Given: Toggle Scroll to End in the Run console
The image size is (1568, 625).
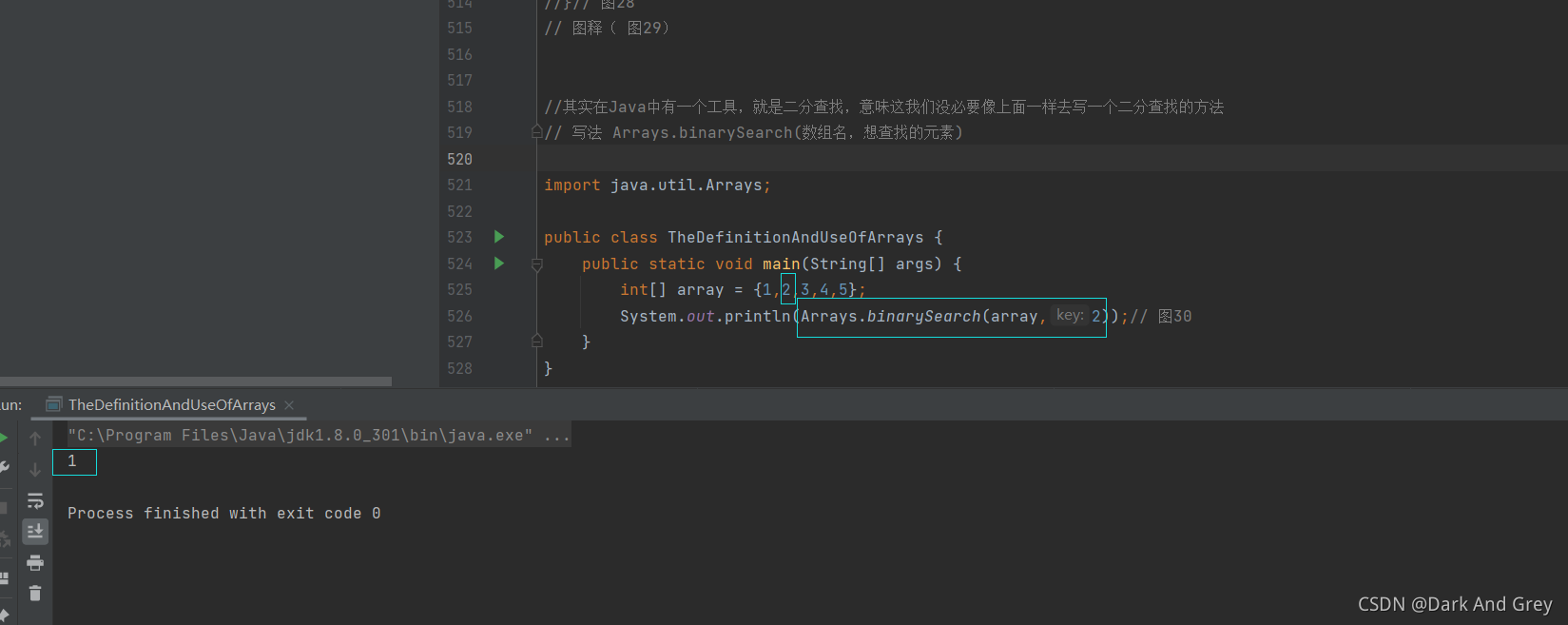Looking at the screenshot, I should (35, 531).
